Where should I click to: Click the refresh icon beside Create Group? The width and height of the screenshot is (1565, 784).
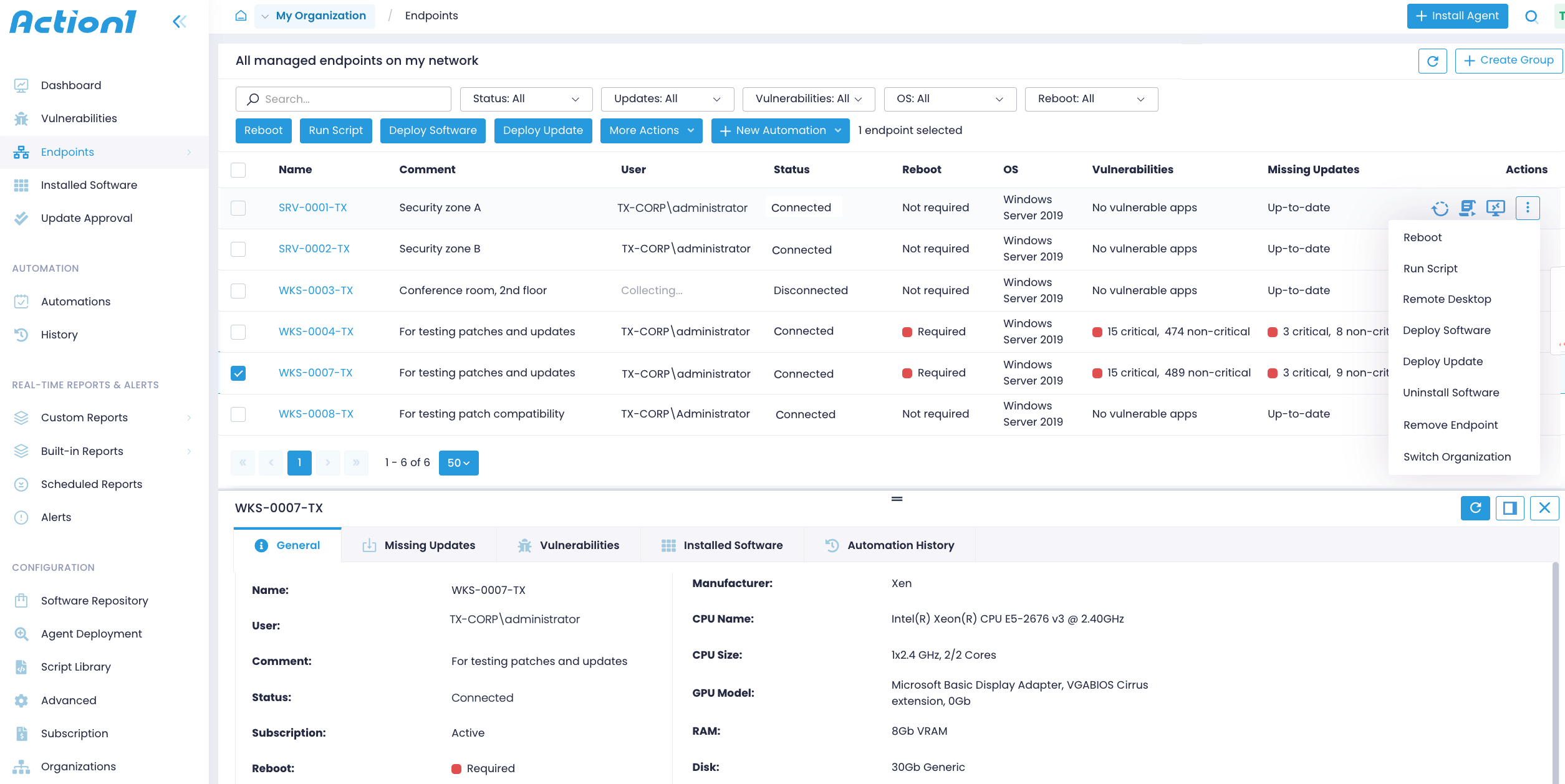[1432, 60]
